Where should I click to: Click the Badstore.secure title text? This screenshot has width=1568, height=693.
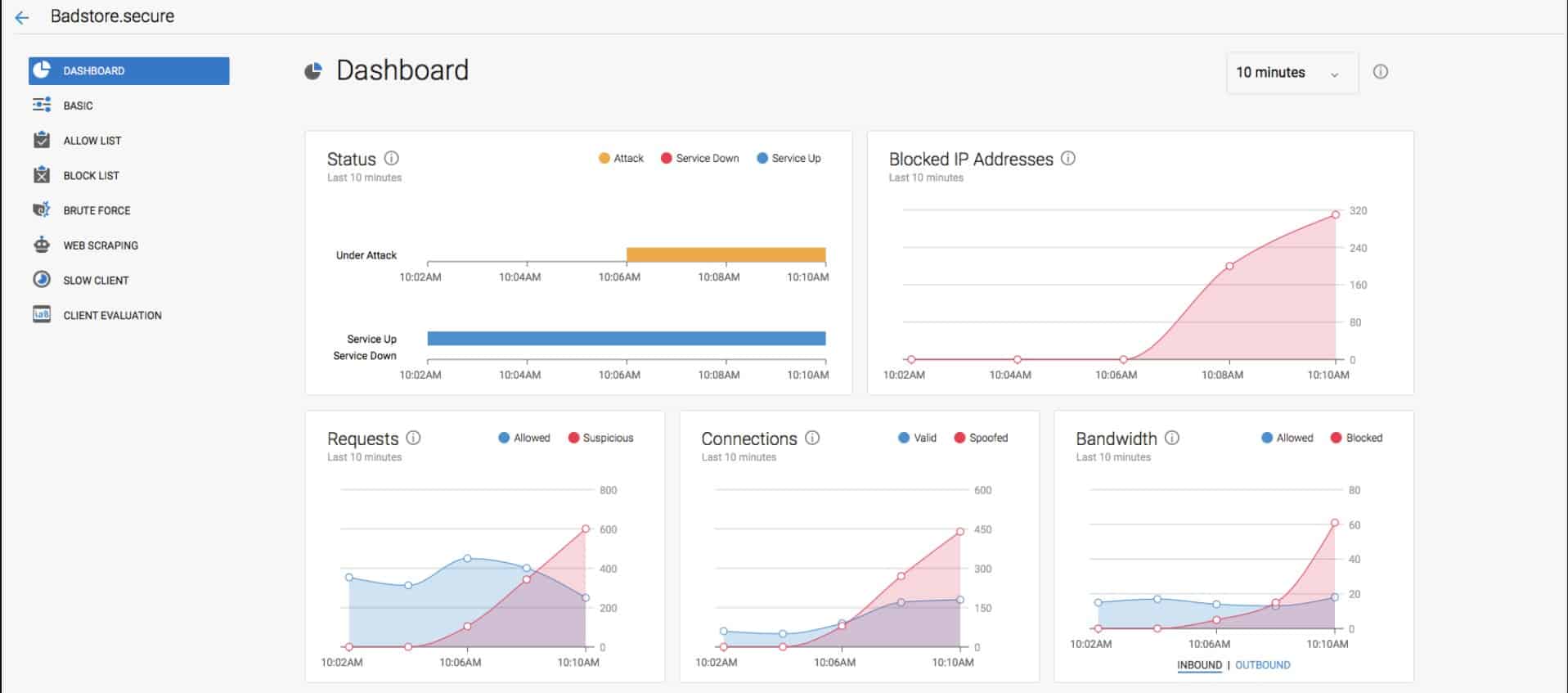pyautogui.click(x=112, y=16)
